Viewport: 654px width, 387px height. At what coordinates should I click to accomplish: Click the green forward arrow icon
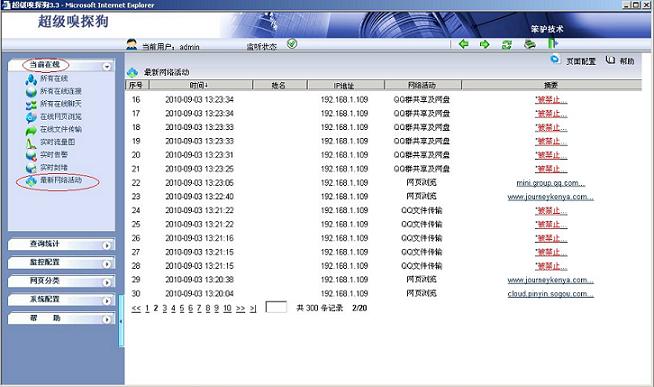coord(485,44)
